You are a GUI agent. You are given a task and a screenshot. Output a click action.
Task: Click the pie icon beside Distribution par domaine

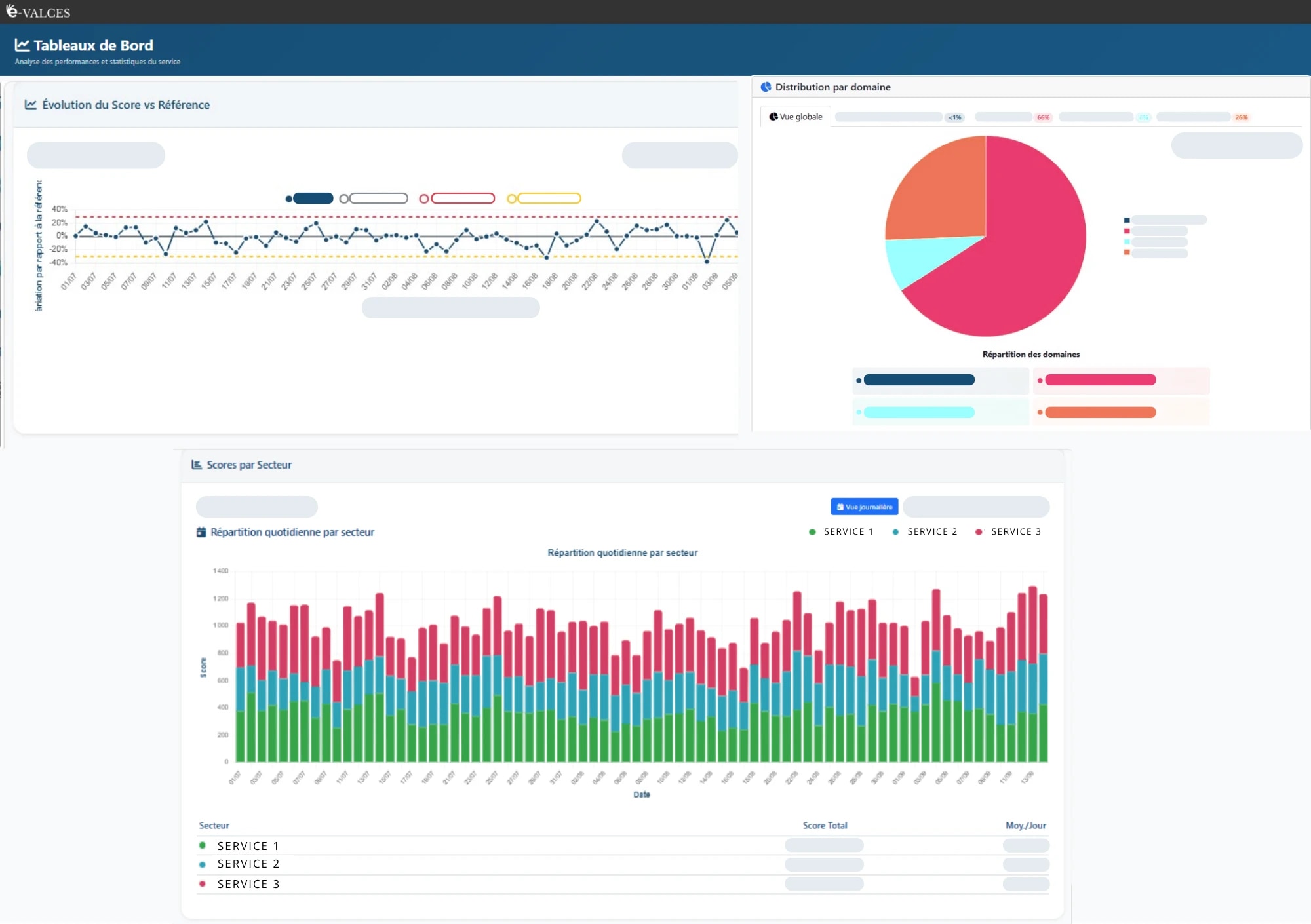pyautogui.click(x=766, y=87)
